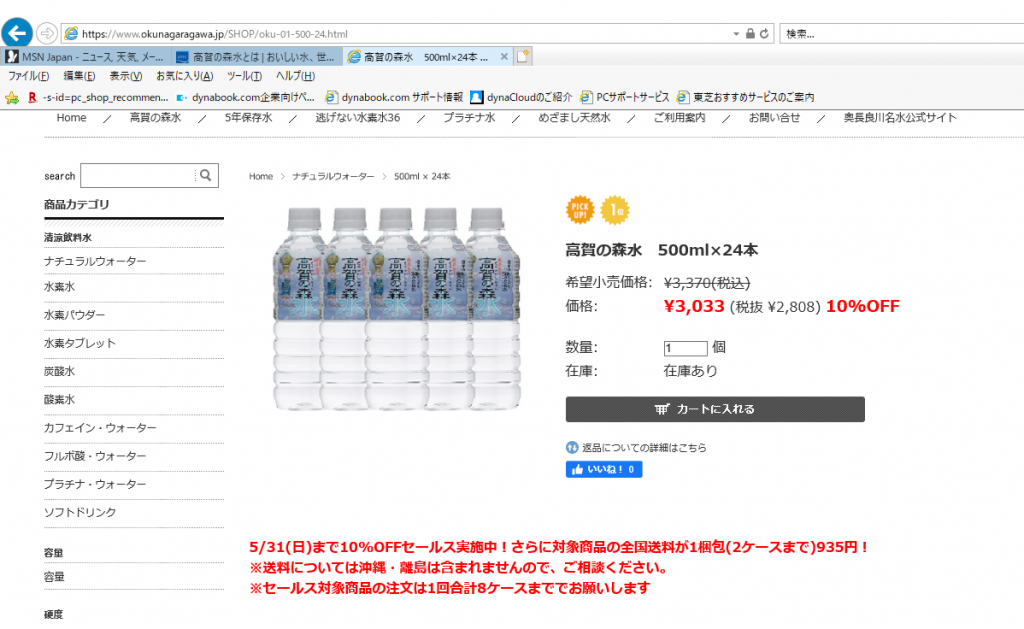
Task: Click the site search text field
Action: 137,175
